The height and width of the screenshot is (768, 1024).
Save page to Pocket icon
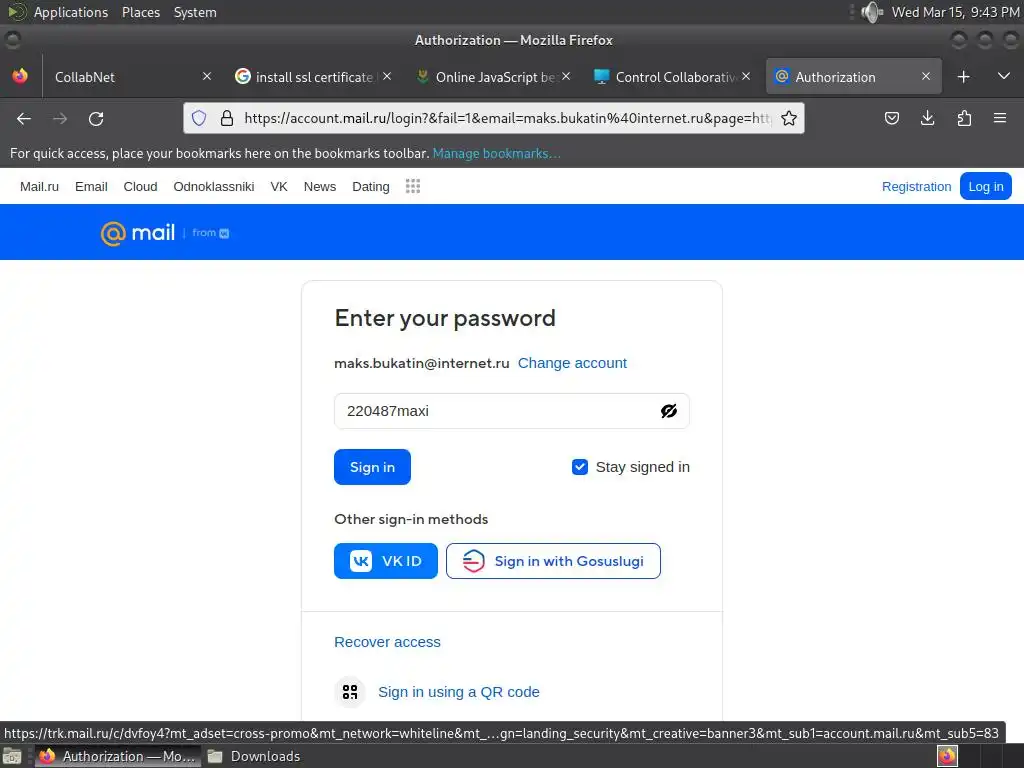point(891,118)
